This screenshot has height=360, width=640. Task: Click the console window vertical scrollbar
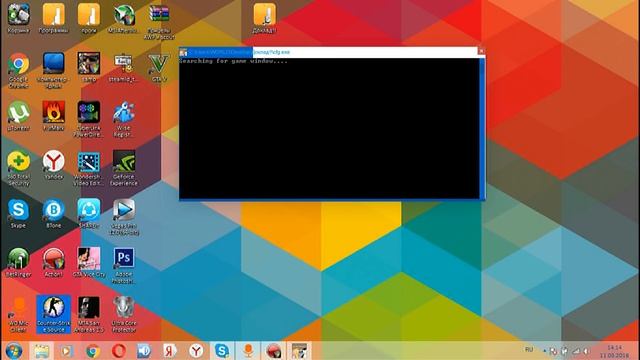click(x=482, y=128)
